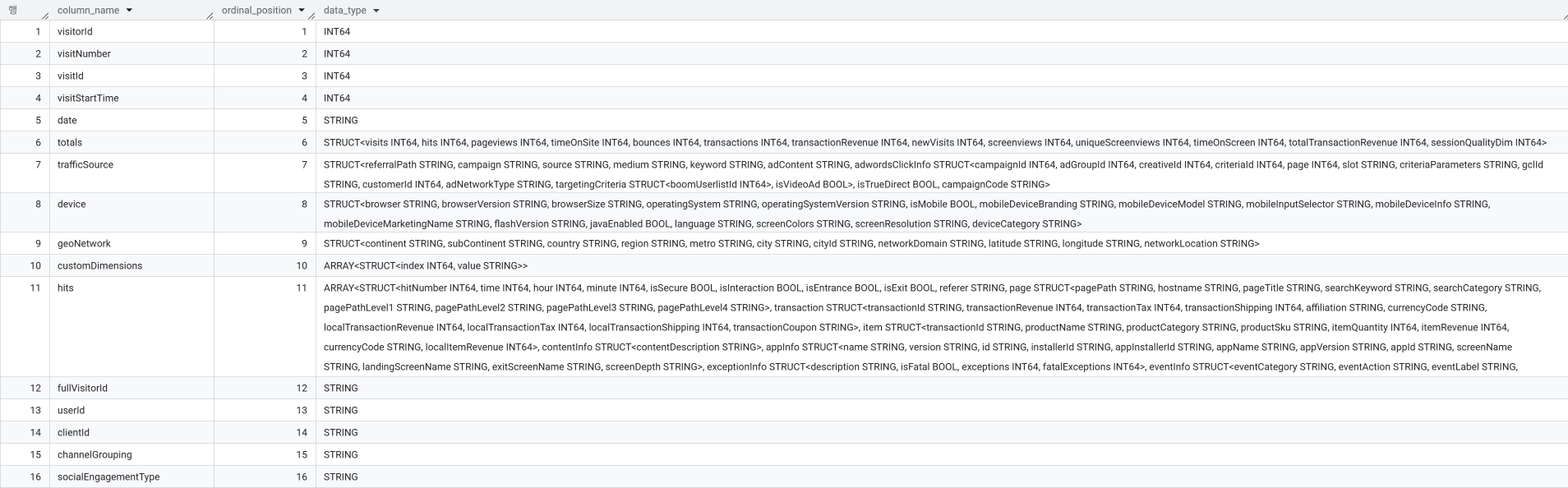The height and width of the screenshot is (488, 1568).
Task: Click the ARRAY<STRUCT<index INT64, value STRING>> cell
Action: click(x=426, y=266)
